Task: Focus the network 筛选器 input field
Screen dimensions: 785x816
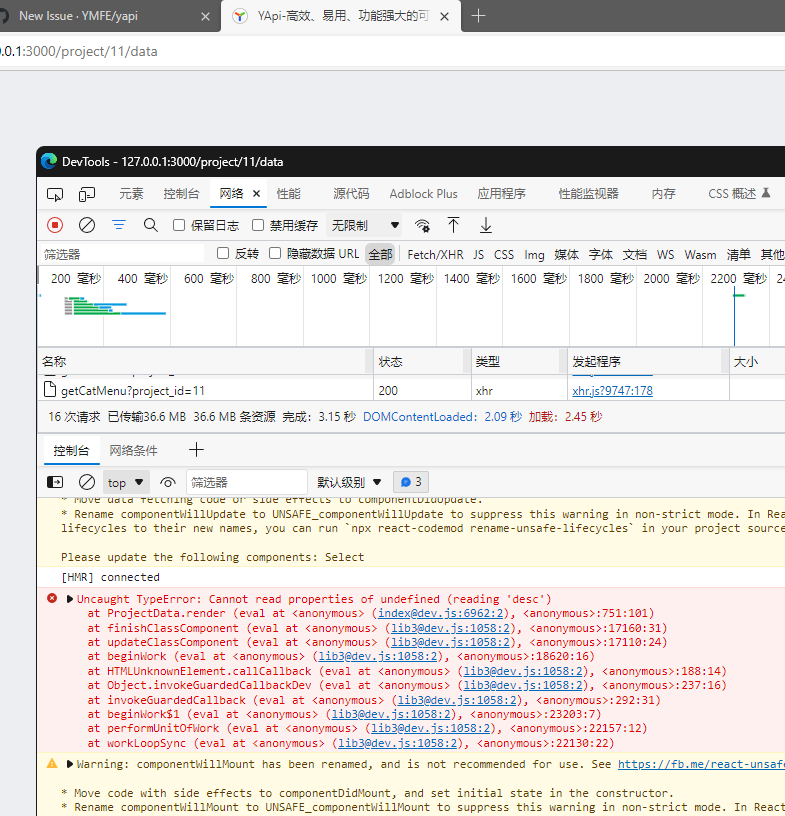Action: click(123, 254)
